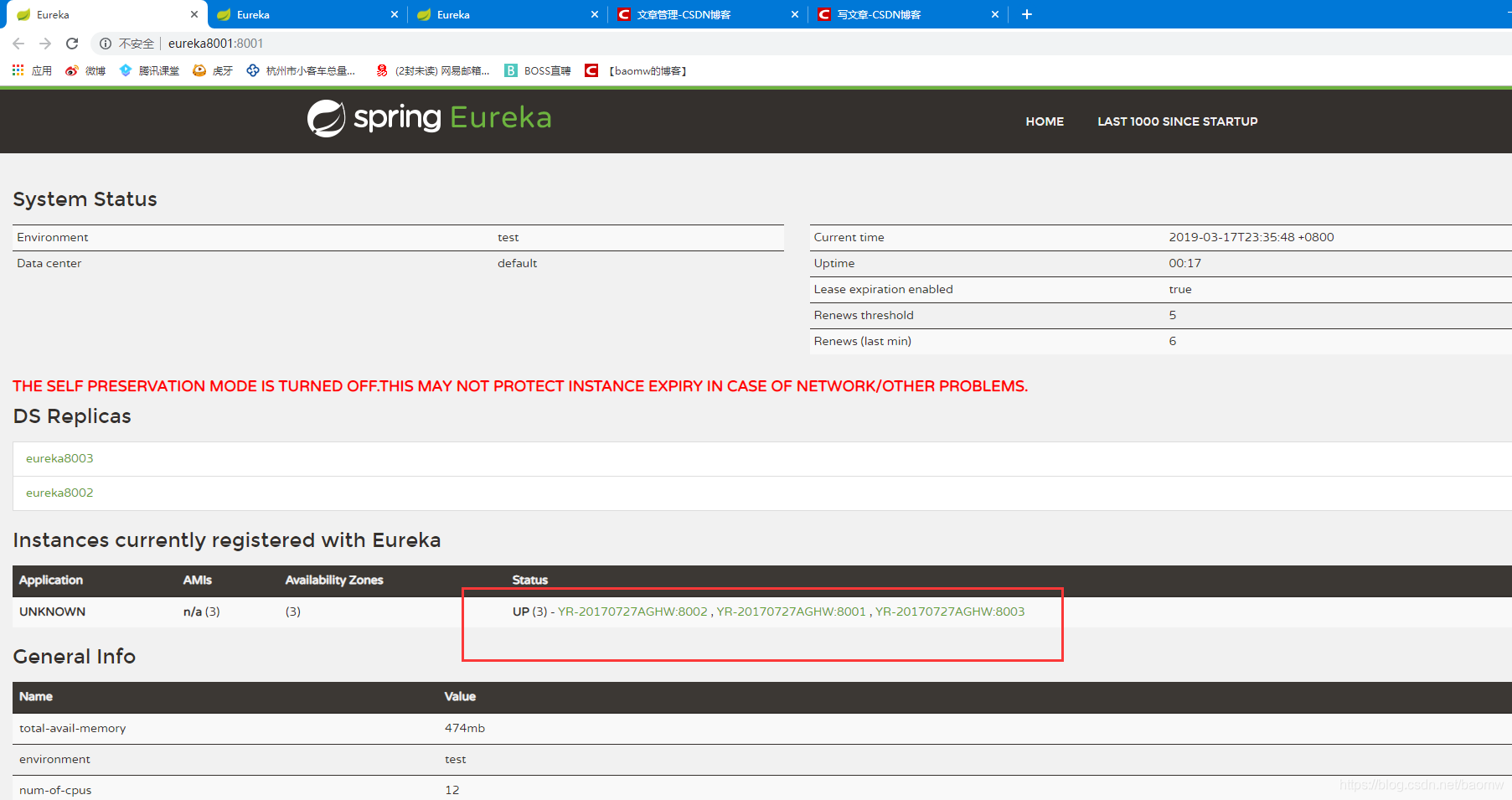Open the BOSS直聘 bookmark
This screenshot has height=800, width=1512.
pyautogui.click(x=538, y=70)
